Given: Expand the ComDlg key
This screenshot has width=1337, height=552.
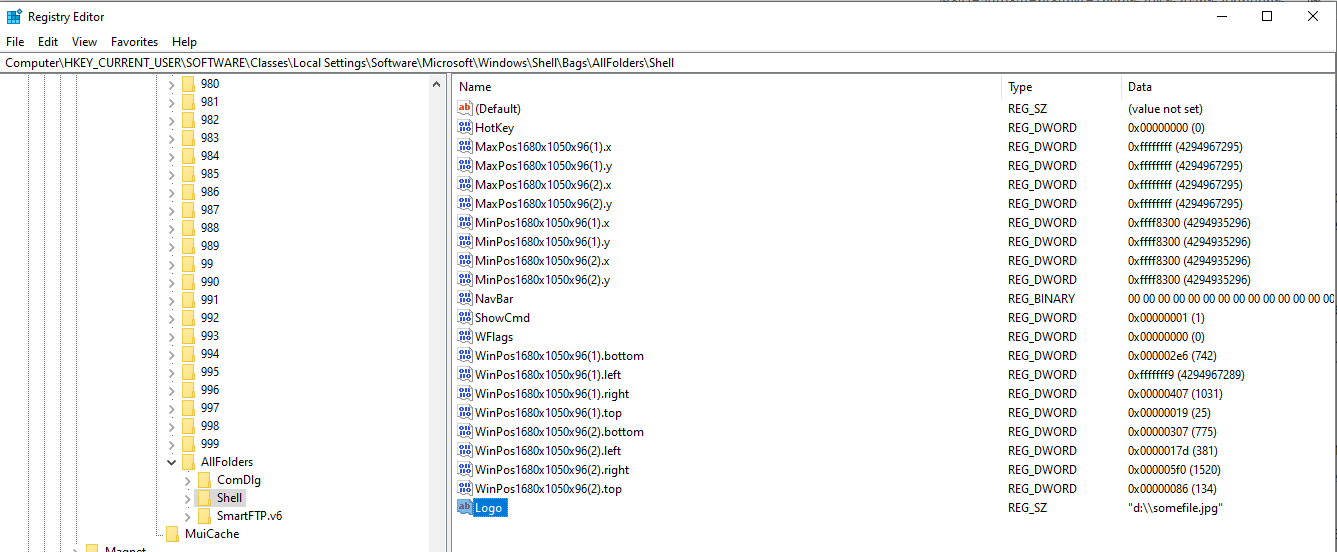Looking at the screenshot, I should point(188,480).
